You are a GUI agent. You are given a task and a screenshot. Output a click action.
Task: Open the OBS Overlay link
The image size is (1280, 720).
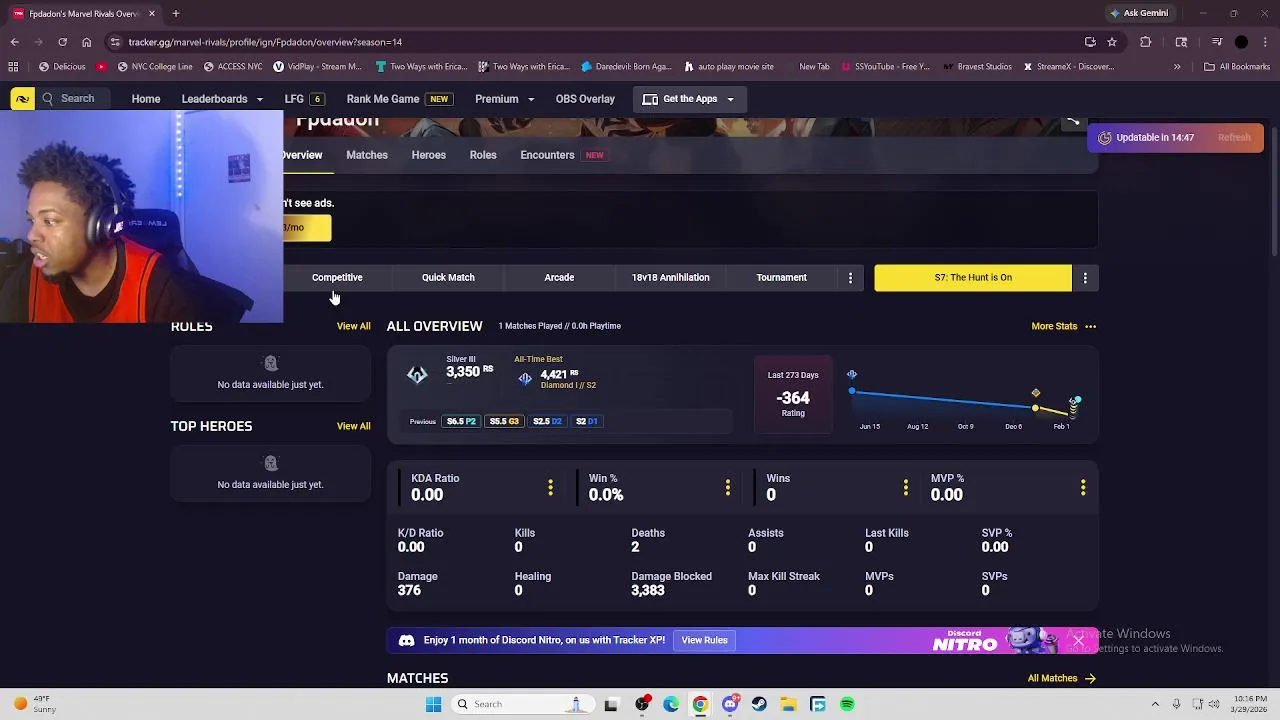(585, 99)
